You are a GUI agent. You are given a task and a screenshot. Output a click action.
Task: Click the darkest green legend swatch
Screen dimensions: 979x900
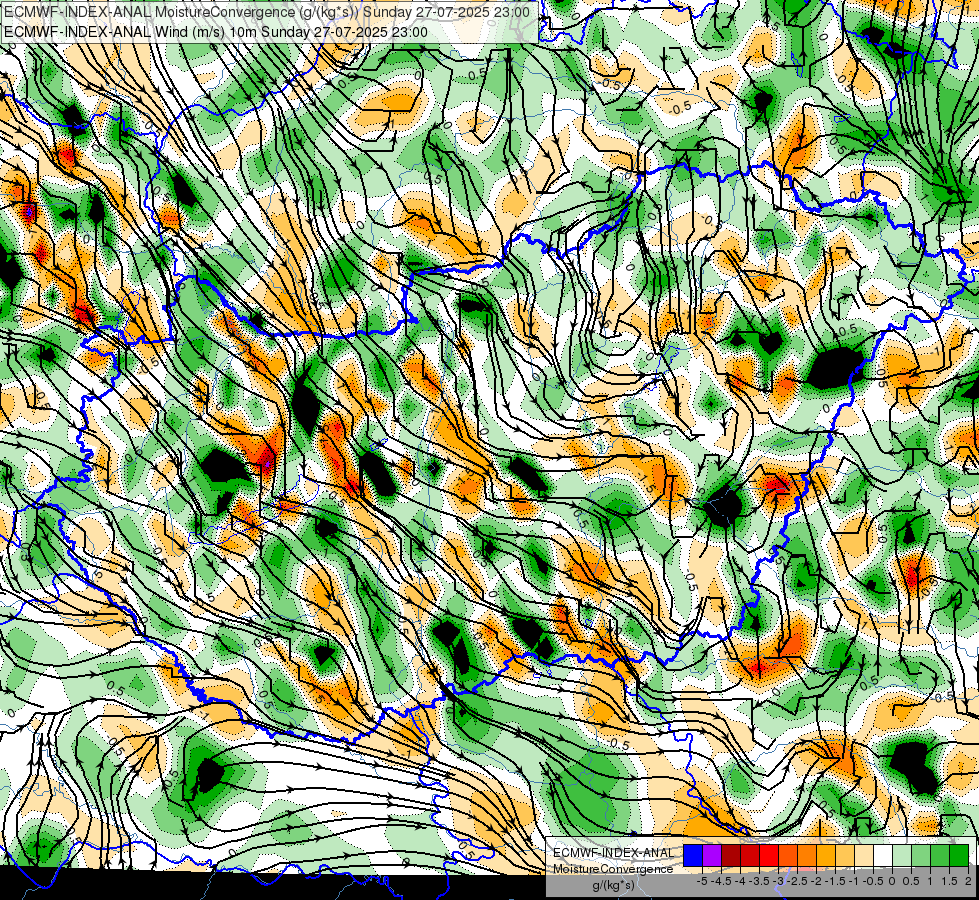[x=959, y=855]
